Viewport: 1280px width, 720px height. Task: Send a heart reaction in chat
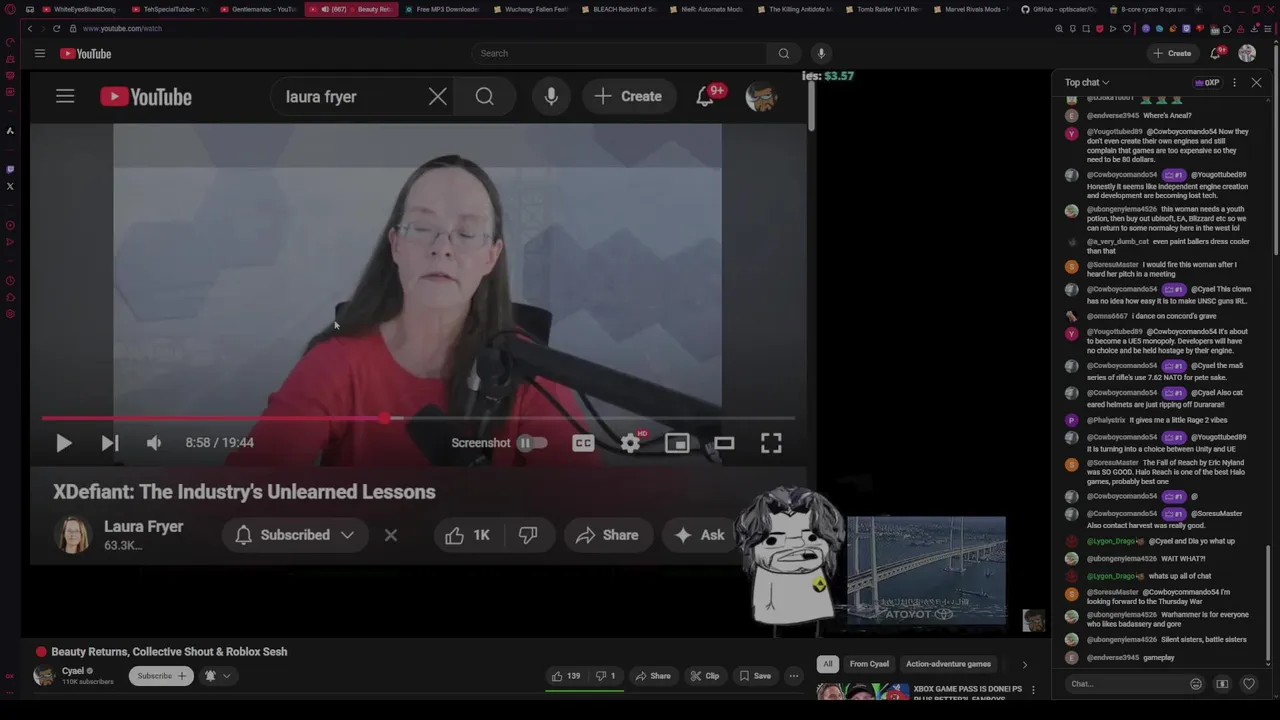pos(1249,684)
